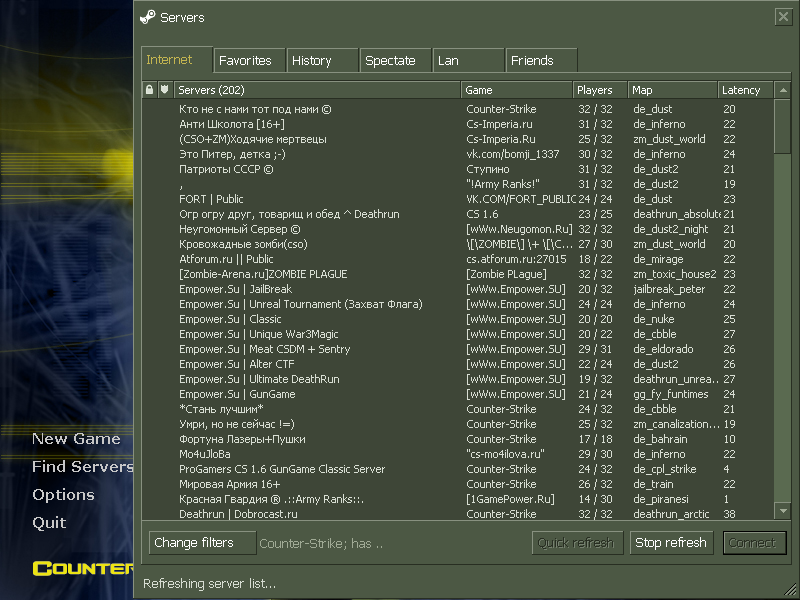This screenshot has width=800, height=600.
Task: Select server 'FORT | Public'
Action: point(458,199)
